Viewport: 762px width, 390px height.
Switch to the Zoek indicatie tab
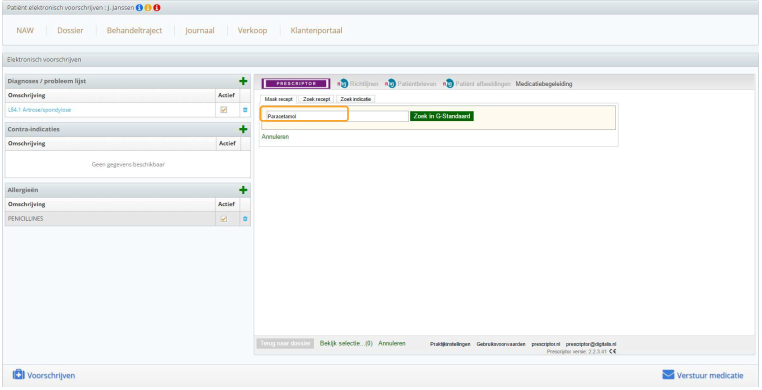(355, 99)
